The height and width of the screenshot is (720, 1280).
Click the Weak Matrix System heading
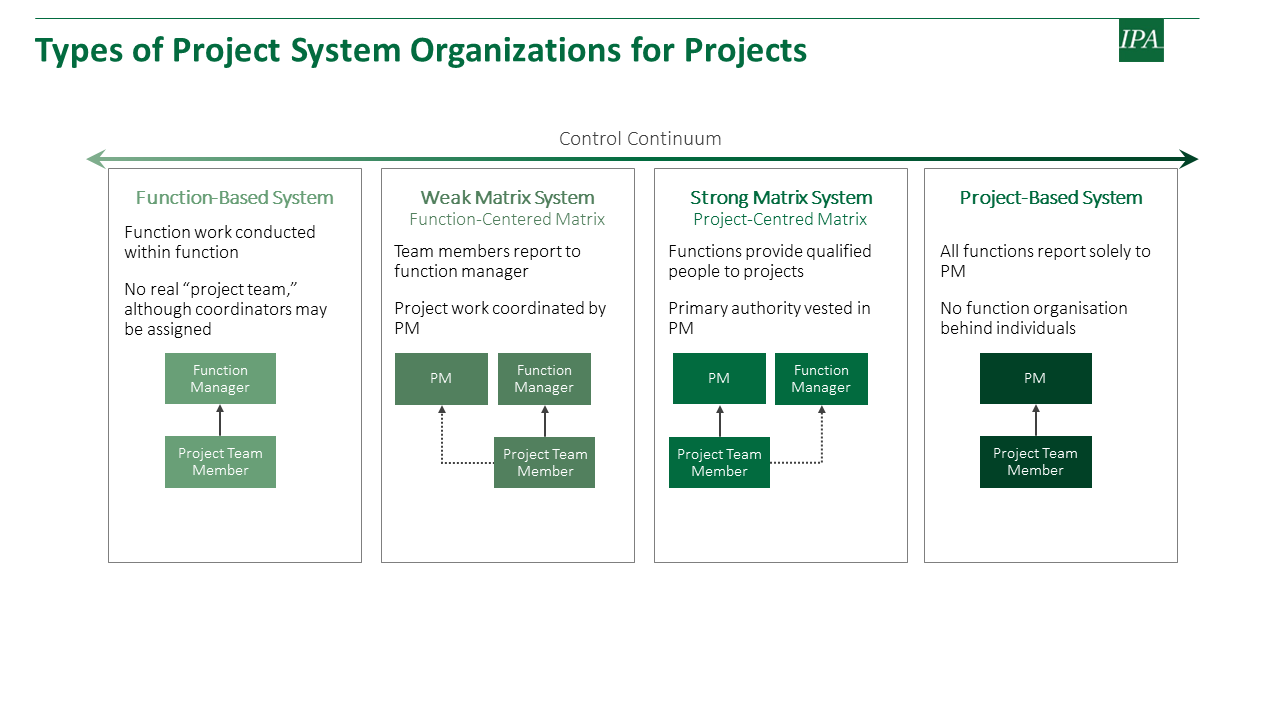508,198
